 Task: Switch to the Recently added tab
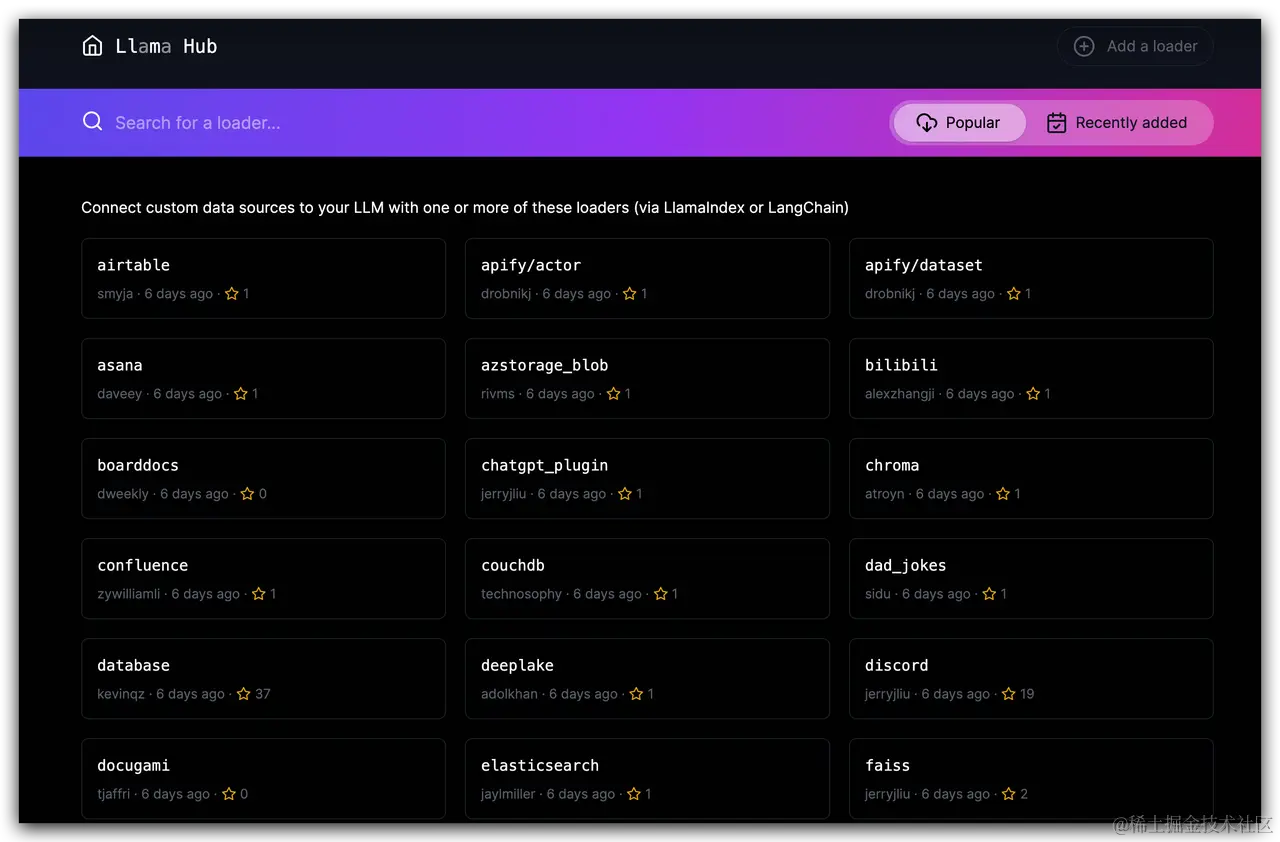click(x=1117, y=123)
